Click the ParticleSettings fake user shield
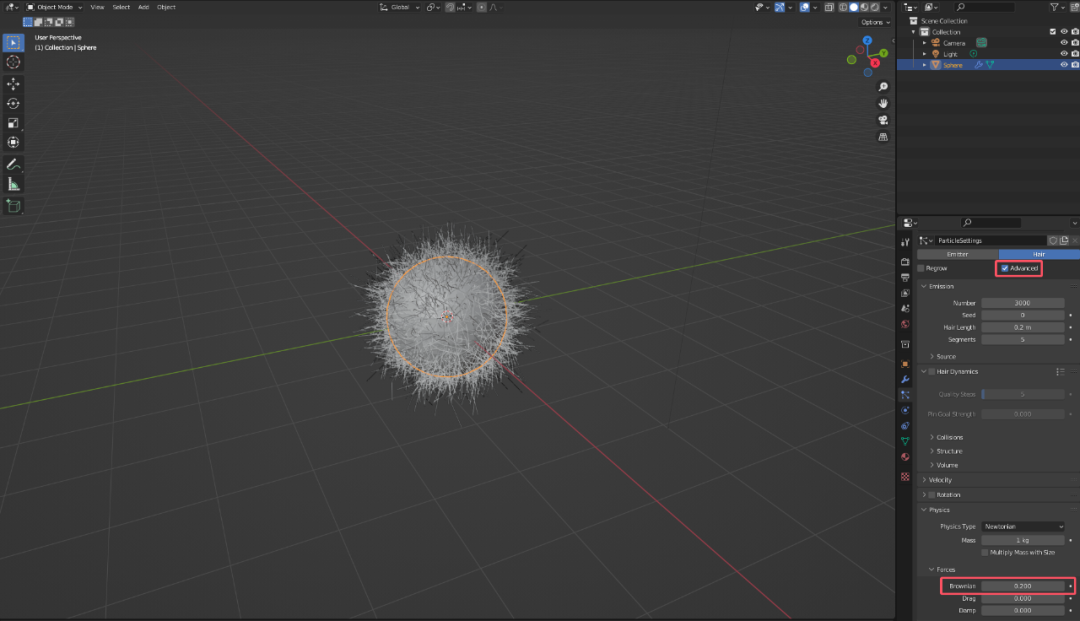Image resolution: width=1080 pixels, height=621 pixels. (1053, 241)
